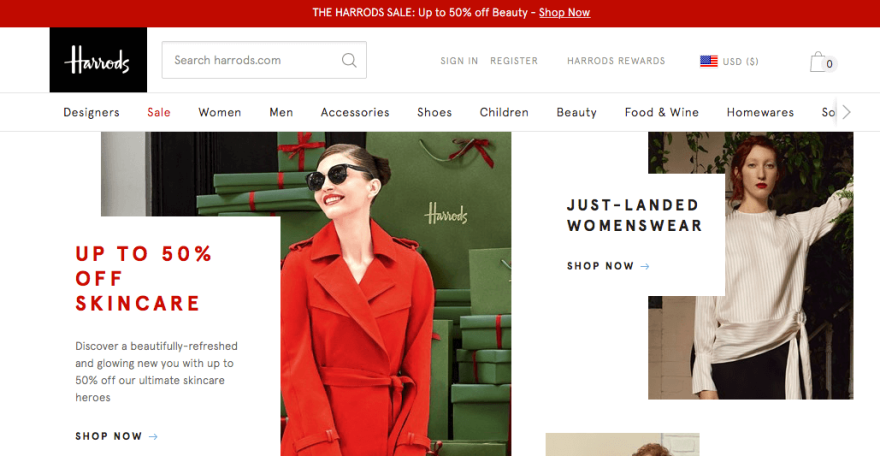Screen dimensions: 880x456
Task: Click the US flag icon
Action: coord(709,61)
